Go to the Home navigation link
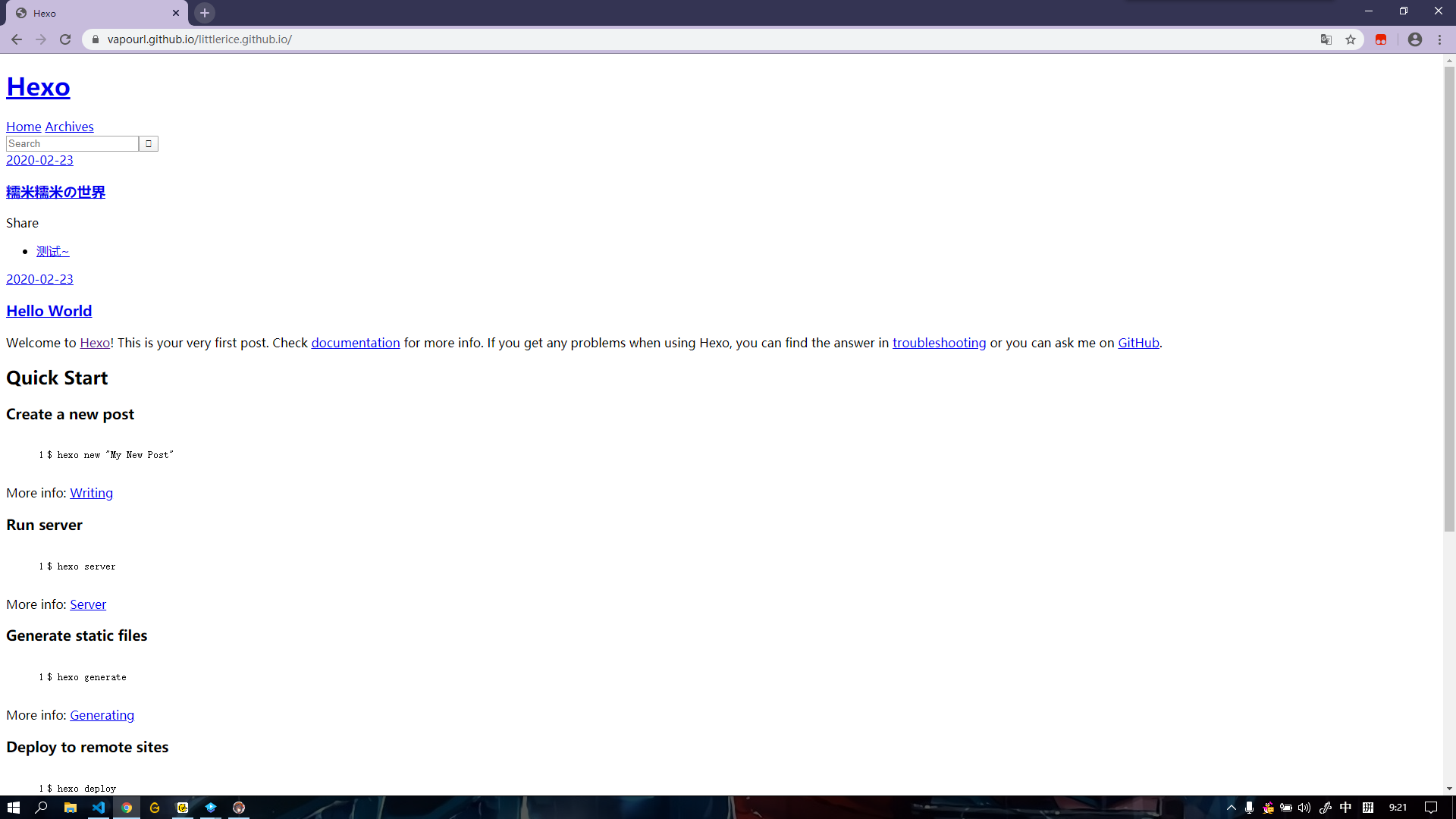 24,127
